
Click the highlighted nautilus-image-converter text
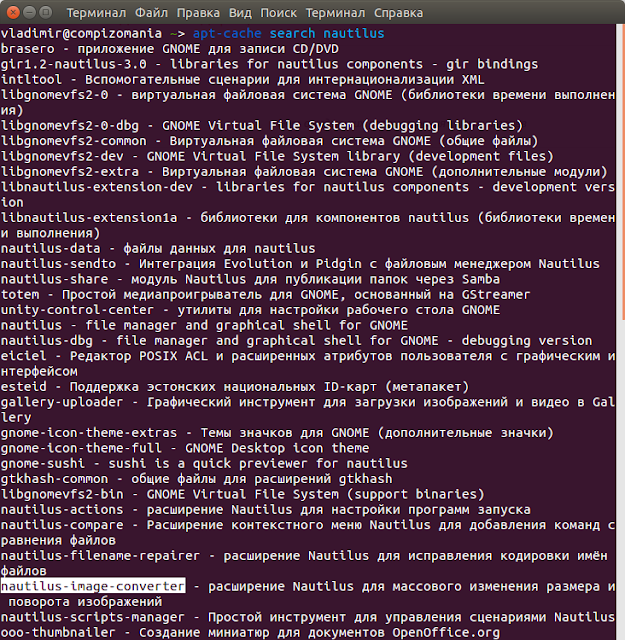[93, 586]
